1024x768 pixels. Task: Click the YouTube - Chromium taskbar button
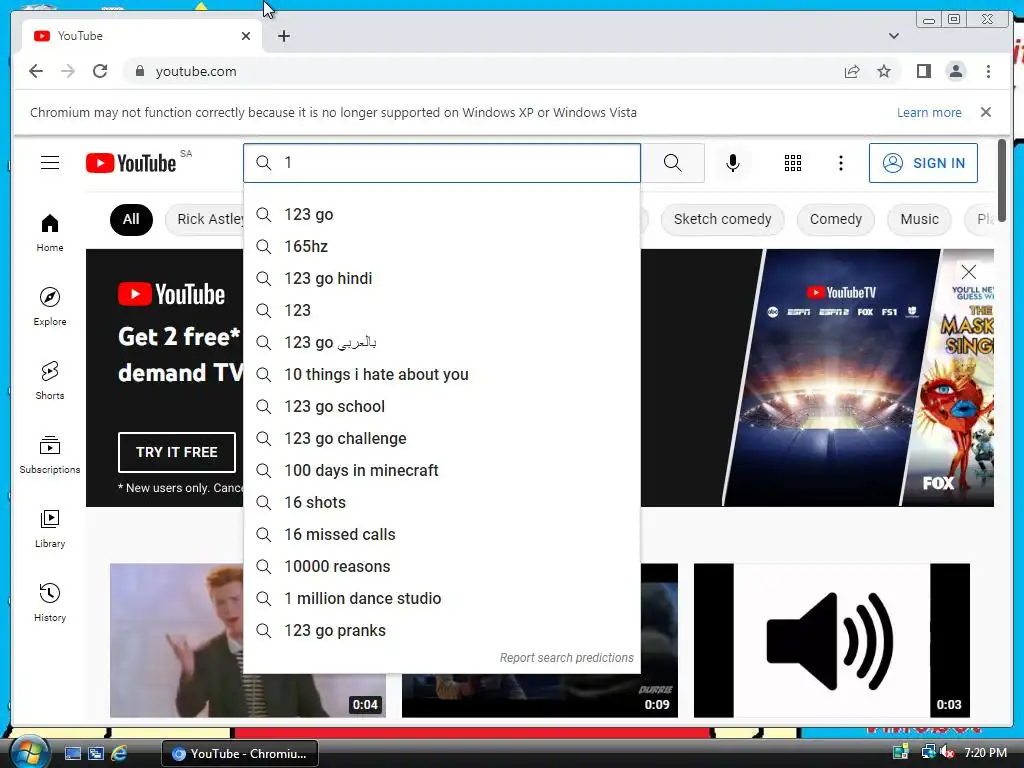(x=240, y=754)
